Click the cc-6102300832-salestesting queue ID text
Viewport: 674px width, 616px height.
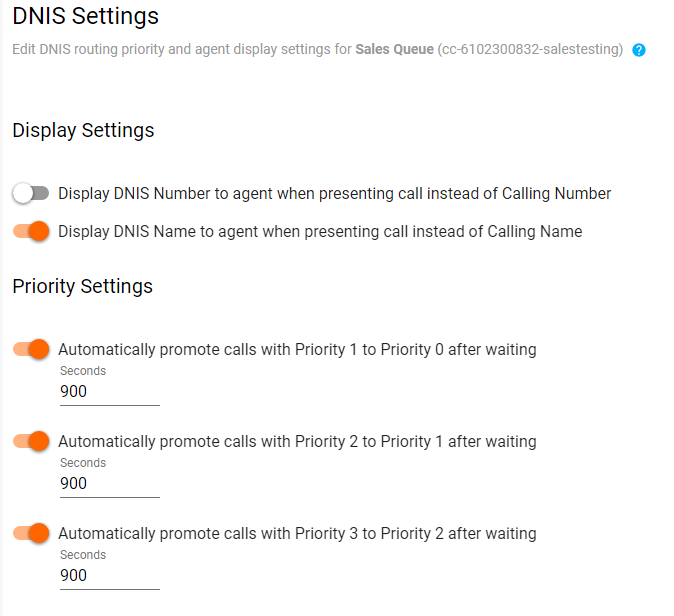pos(530,49)
